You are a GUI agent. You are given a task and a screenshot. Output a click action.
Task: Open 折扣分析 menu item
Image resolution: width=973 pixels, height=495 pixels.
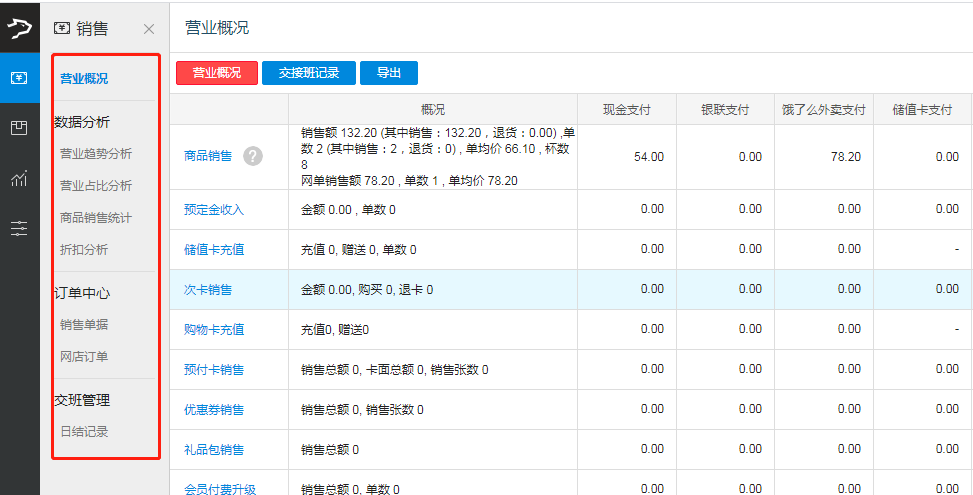(84, 249)
